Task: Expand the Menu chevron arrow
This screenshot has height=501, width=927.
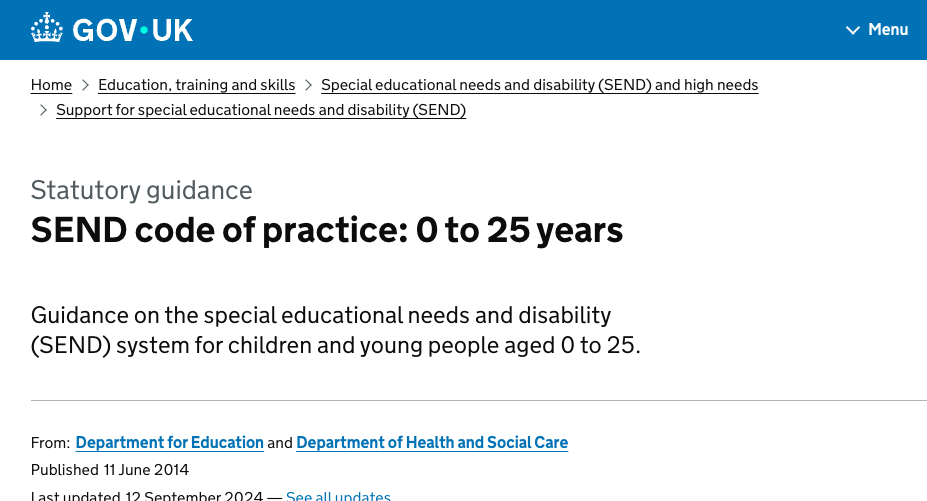Action: (852, 30)
